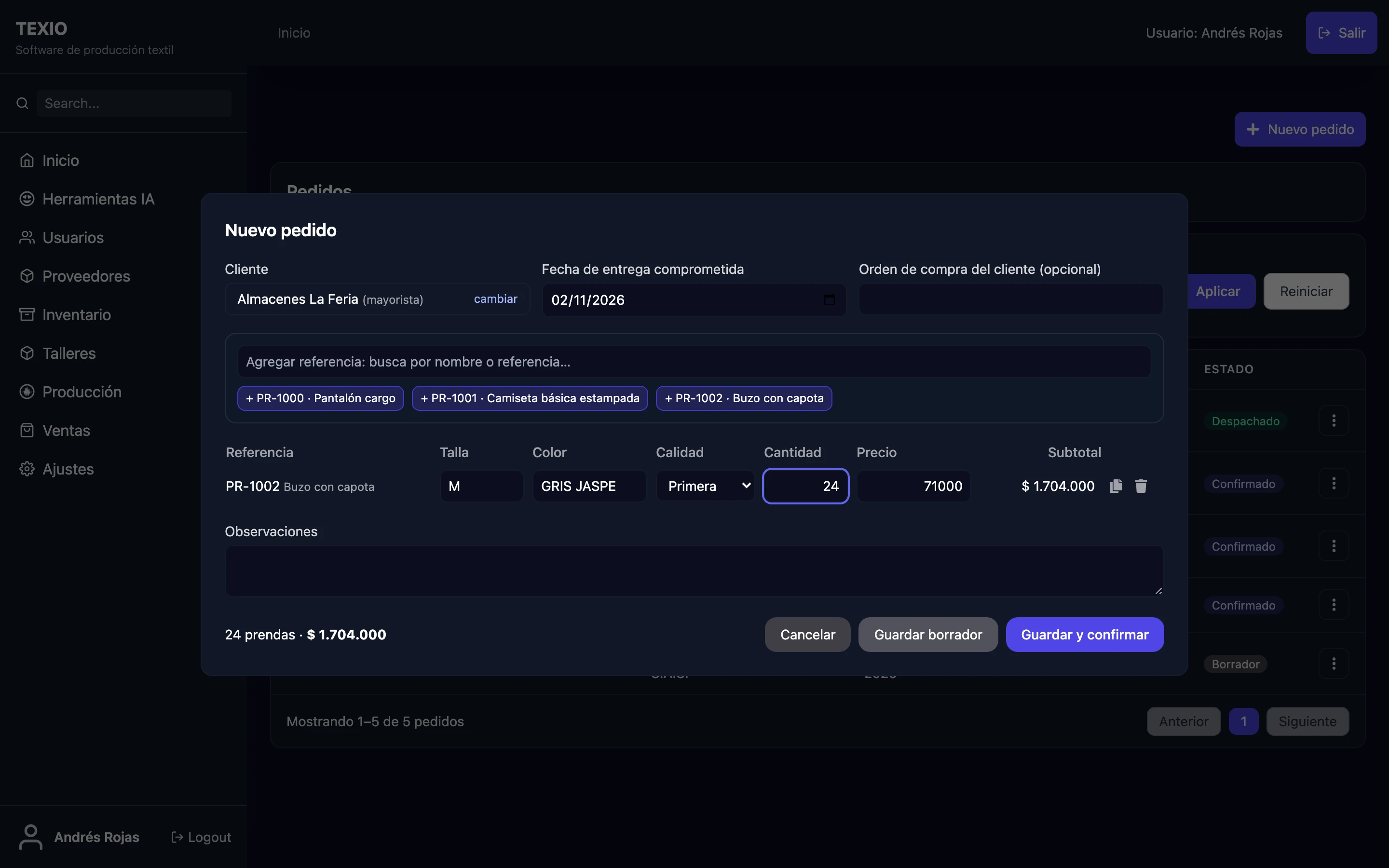Add PR-1002 Buzo con capota chip
The height and width of the screenshot is (868, 1389).
[744, 398]
